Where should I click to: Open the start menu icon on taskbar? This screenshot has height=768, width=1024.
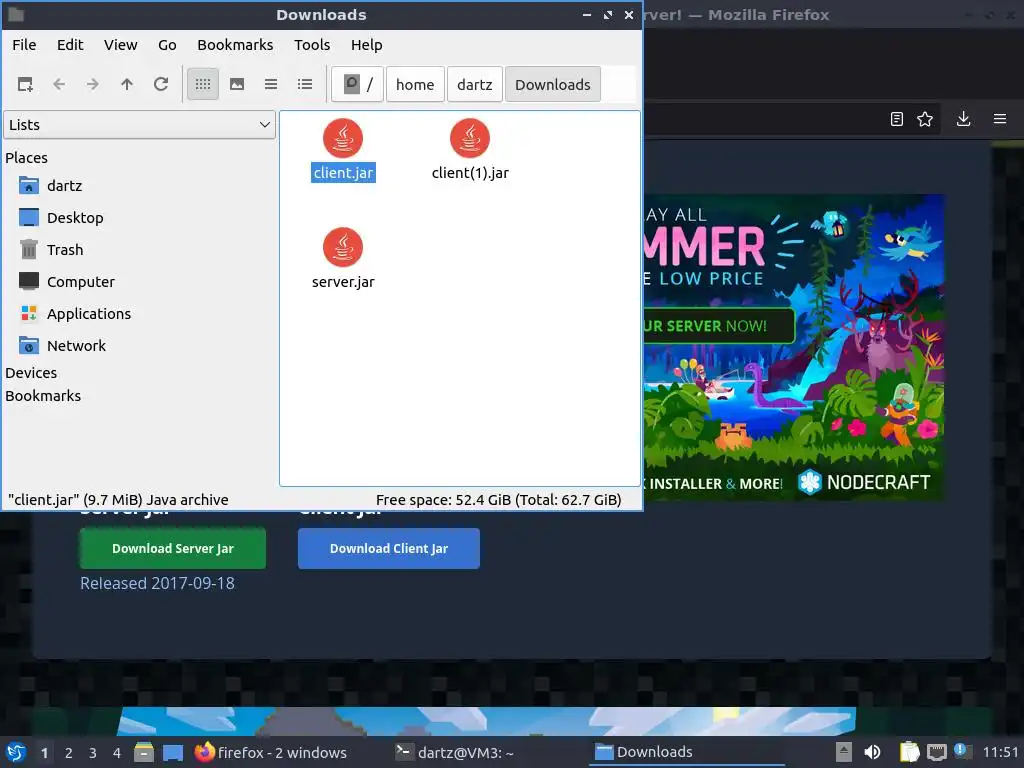click(16, 752)
